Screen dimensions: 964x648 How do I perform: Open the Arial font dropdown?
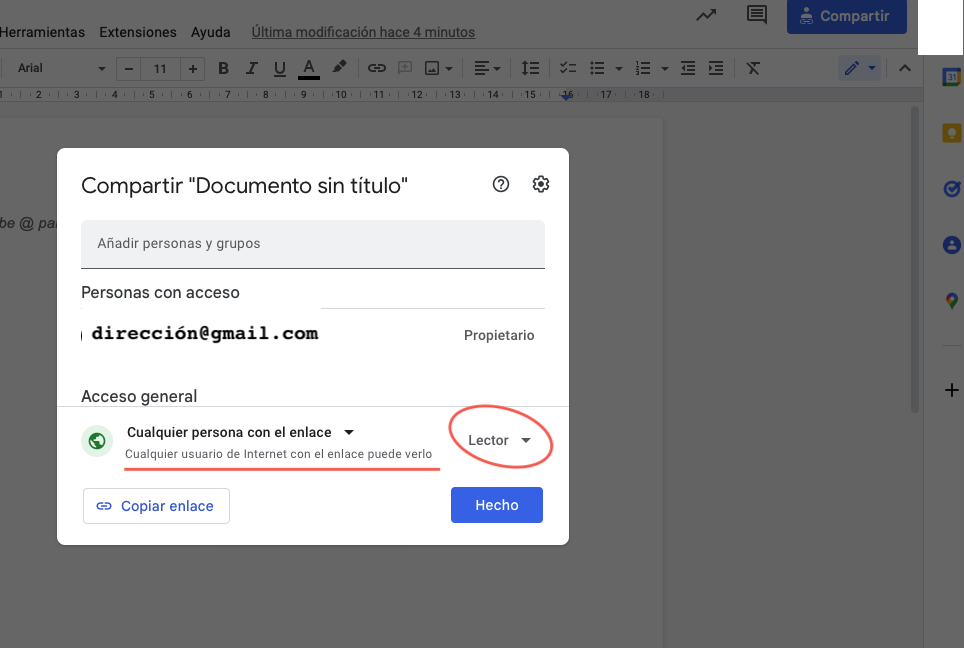coord(60,68)
